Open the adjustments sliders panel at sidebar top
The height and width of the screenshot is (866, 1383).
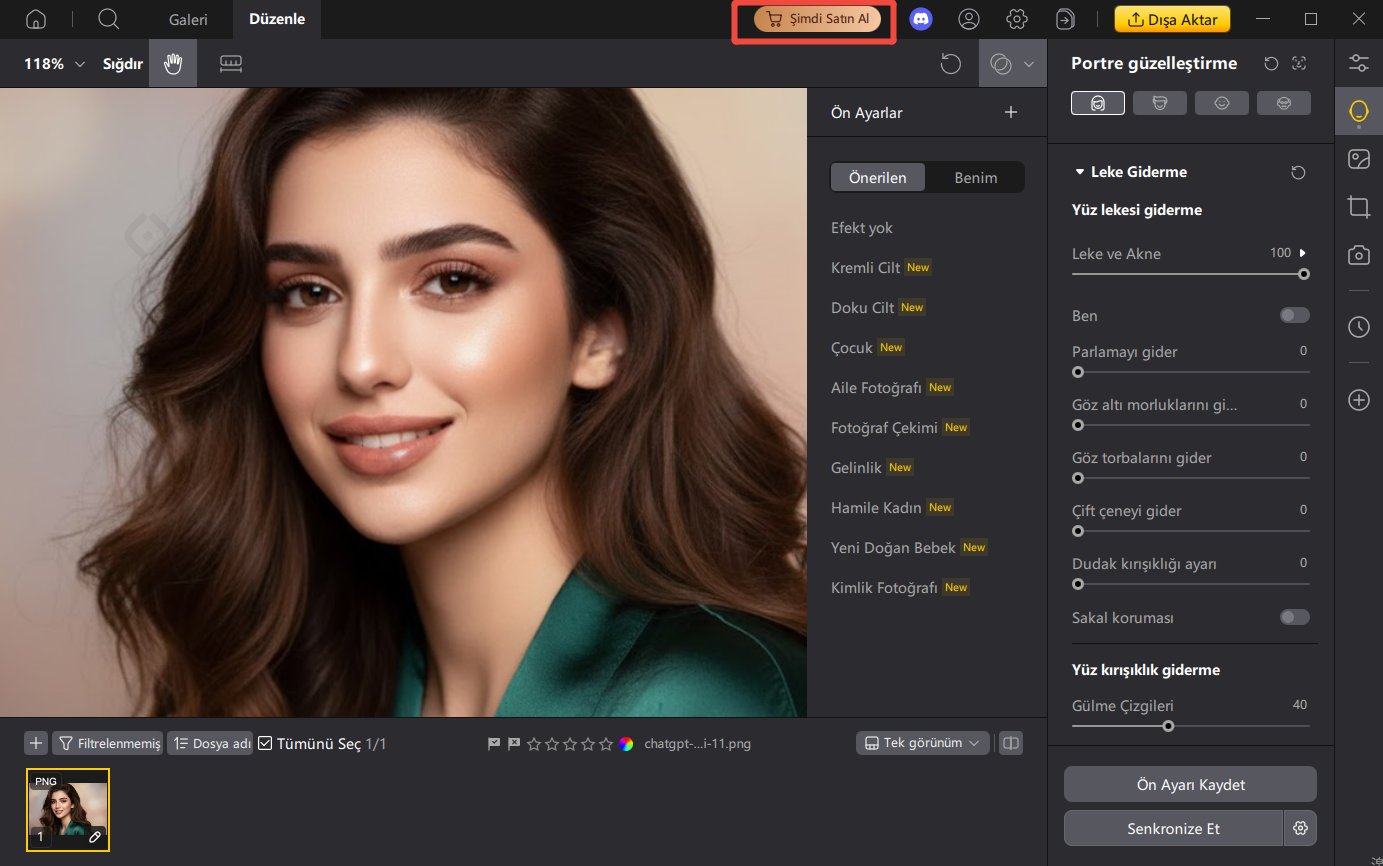[1358, 62]
